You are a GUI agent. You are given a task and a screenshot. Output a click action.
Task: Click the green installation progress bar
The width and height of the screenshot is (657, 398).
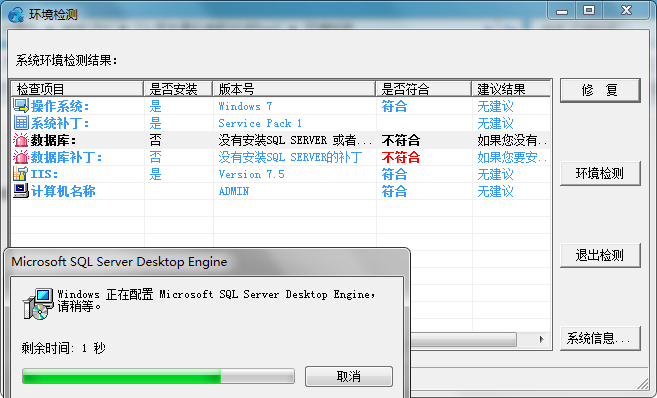coord(158,376)
